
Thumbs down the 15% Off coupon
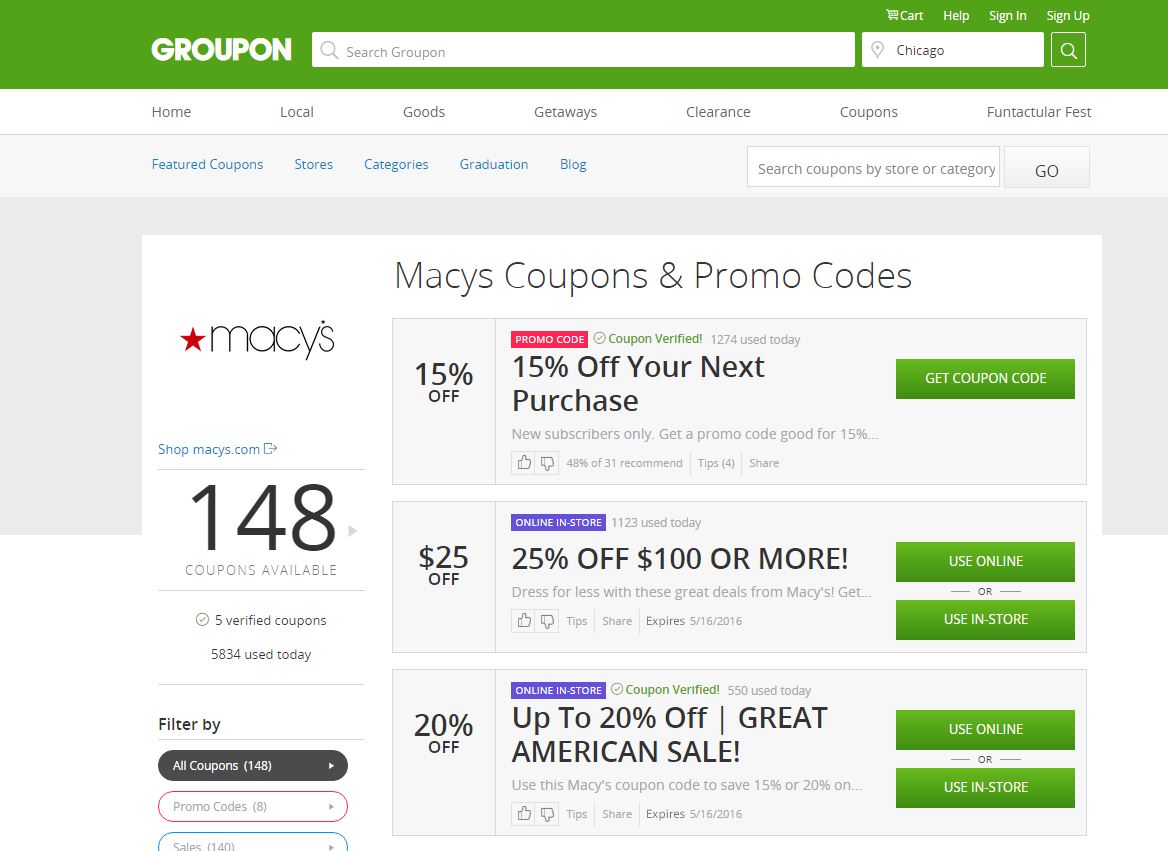pos(547,463)
